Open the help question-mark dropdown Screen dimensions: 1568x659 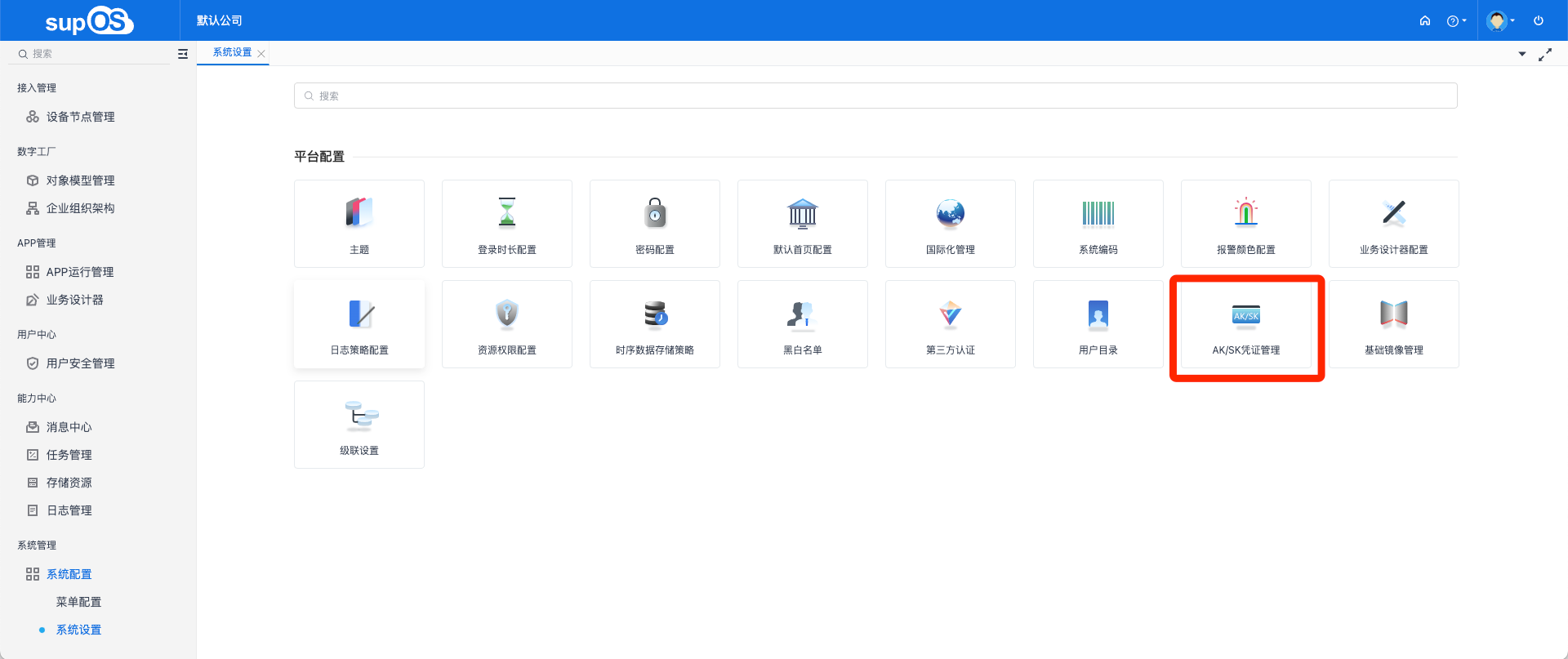pyautogui.click(x=1456, y=20)
